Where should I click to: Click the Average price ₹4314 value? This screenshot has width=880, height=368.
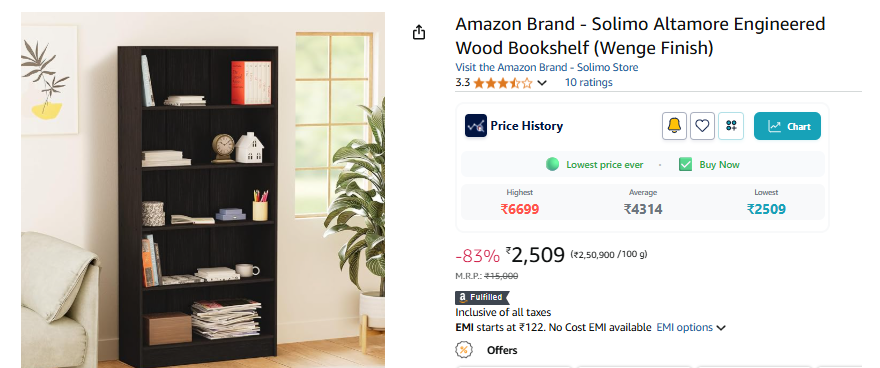pos(643,209)
